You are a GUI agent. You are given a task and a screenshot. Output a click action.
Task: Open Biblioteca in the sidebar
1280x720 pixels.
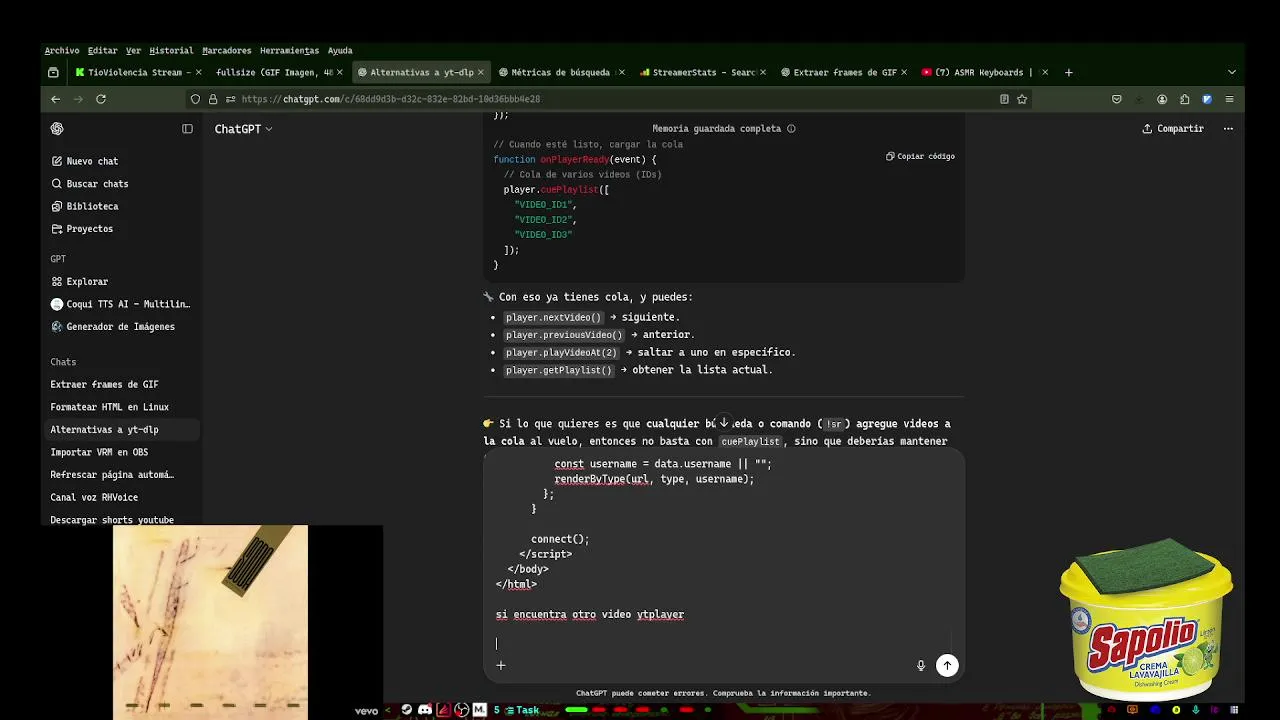coord(84,206)
